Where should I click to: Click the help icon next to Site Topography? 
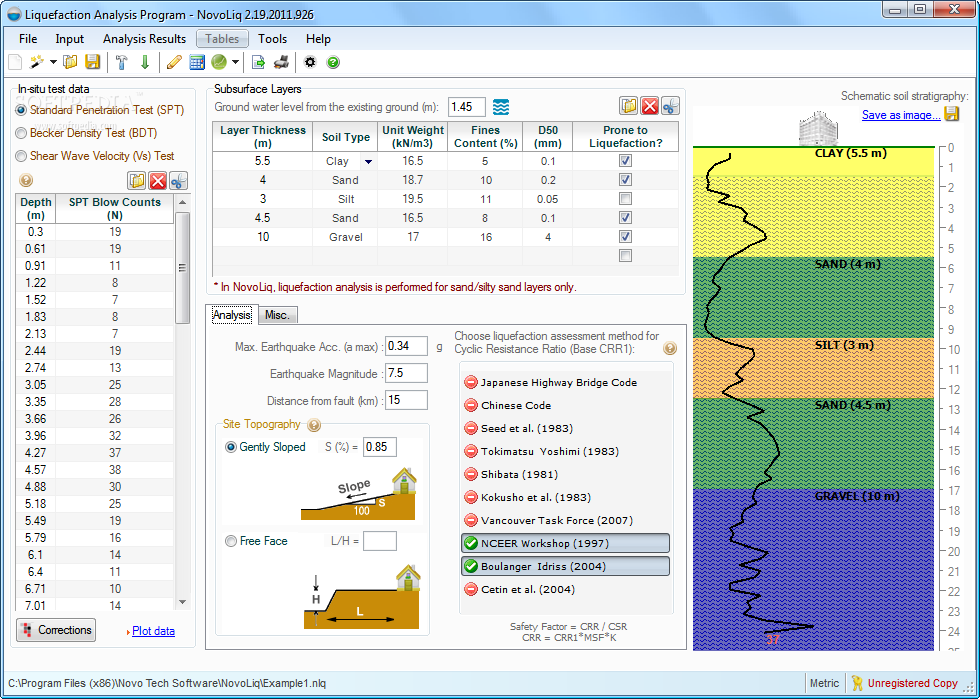(x=314, y=425)
